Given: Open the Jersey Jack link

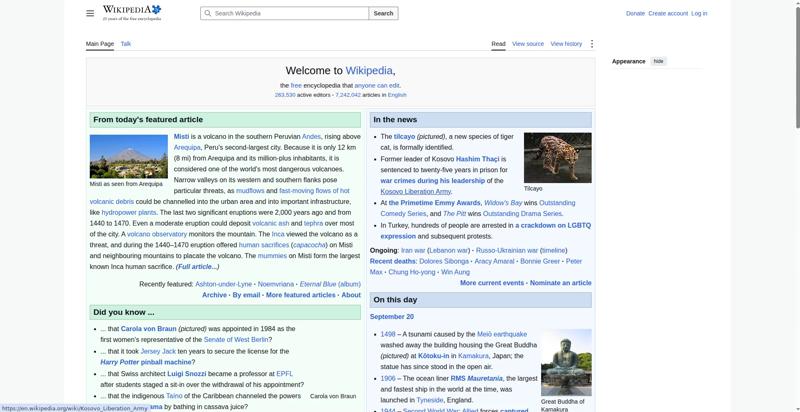Looking at the screenshot, I should coord(158,351).
